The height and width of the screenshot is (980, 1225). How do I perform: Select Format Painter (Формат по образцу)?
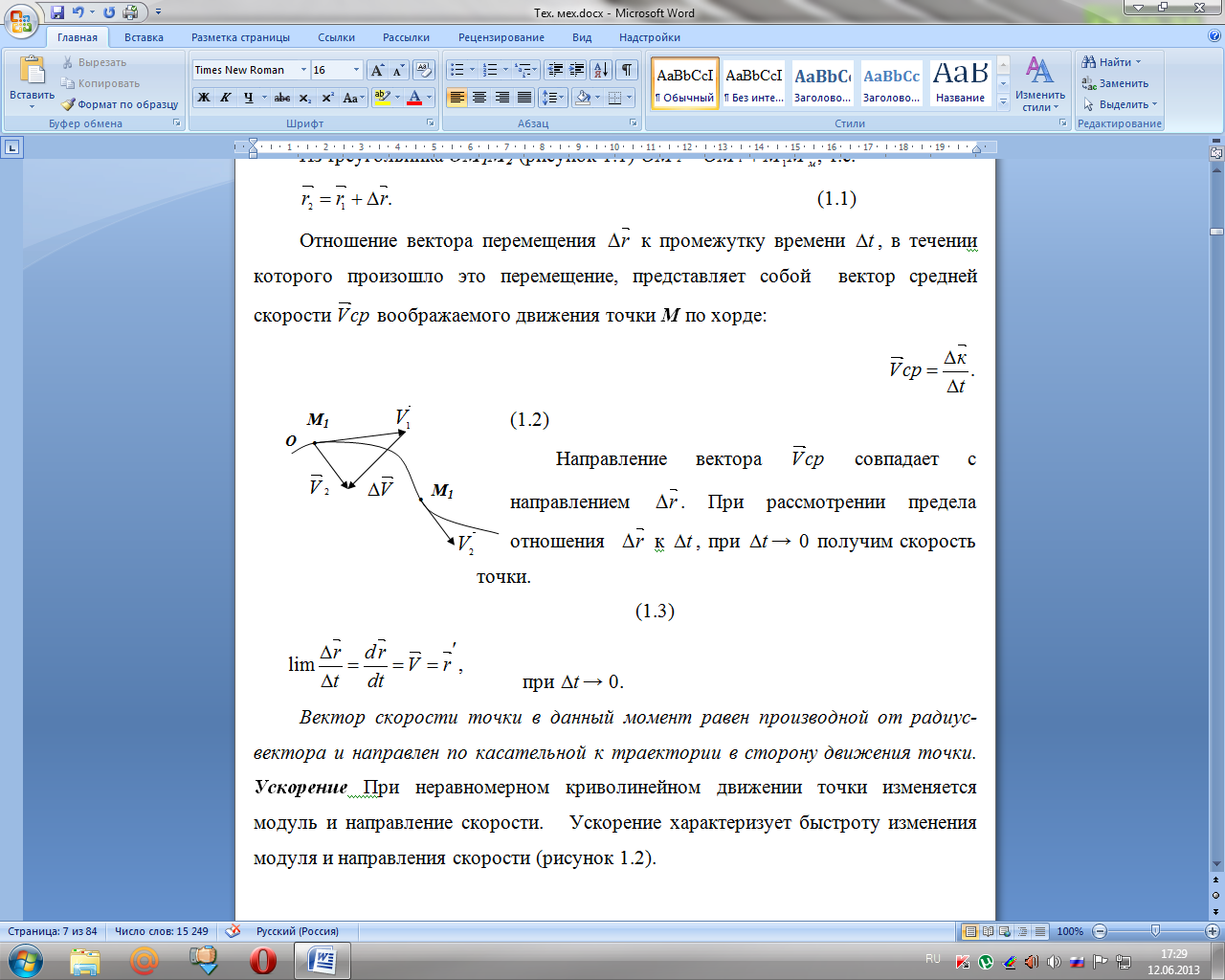pos(120,104)
